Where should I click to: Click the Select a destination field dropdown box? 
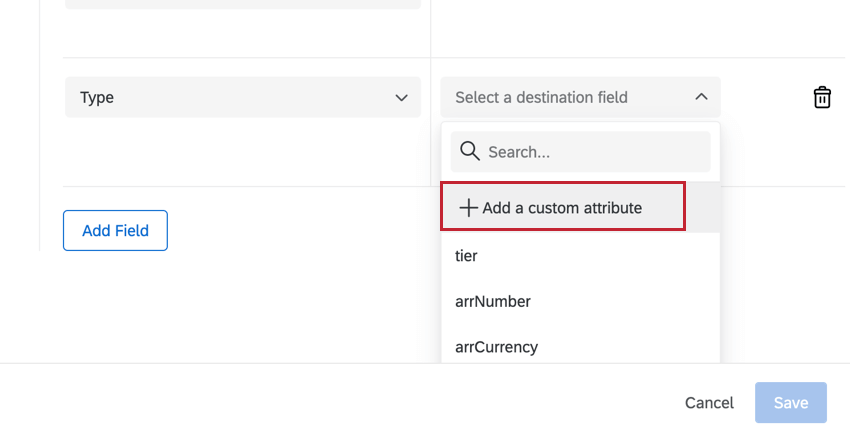coord(580,97)
